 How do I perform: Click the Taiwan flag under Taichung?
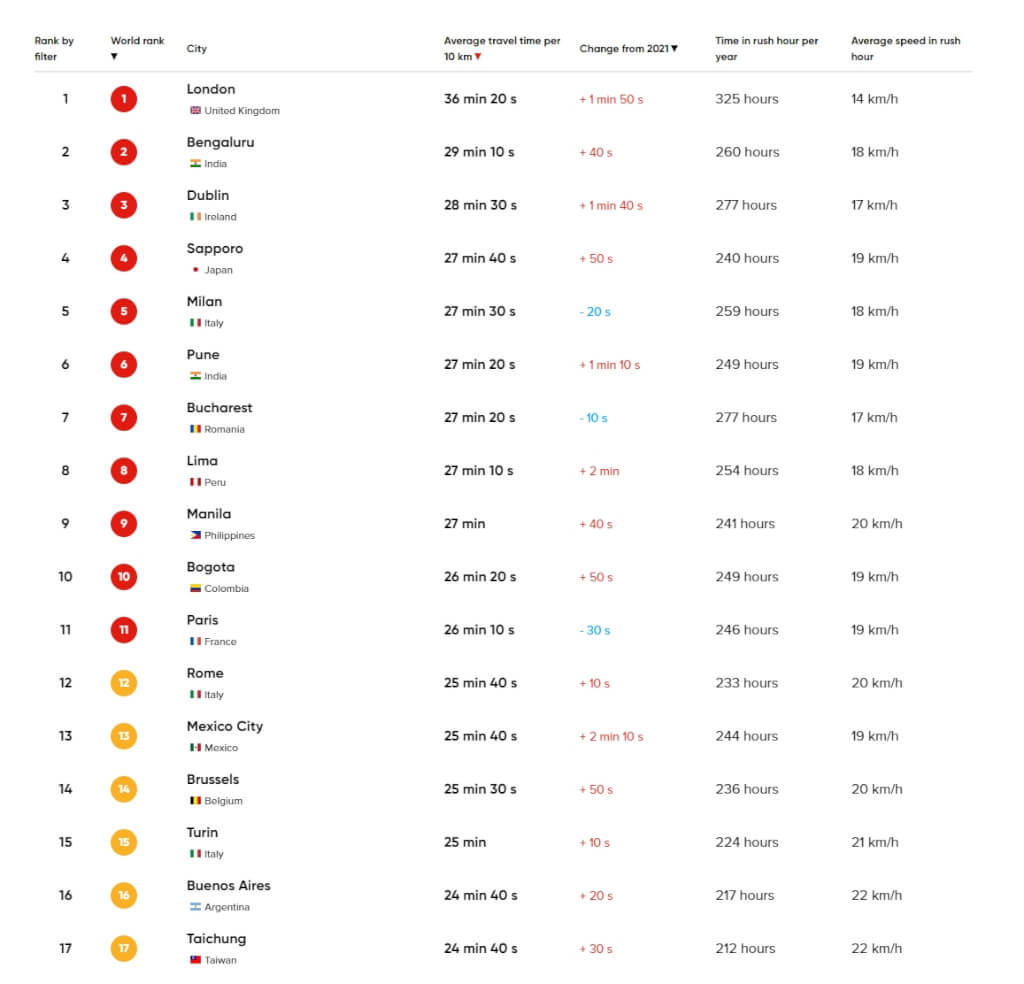tap(196, 960)
